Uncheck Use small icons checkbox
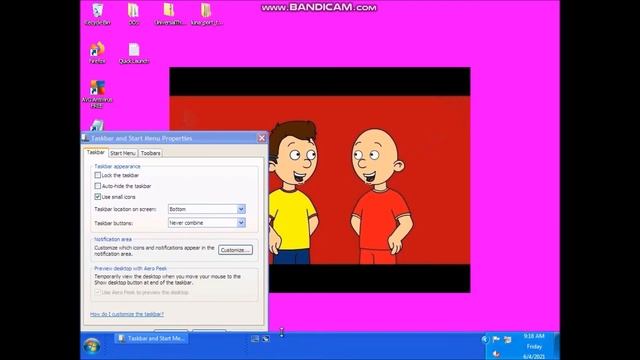 coord(98,197)
